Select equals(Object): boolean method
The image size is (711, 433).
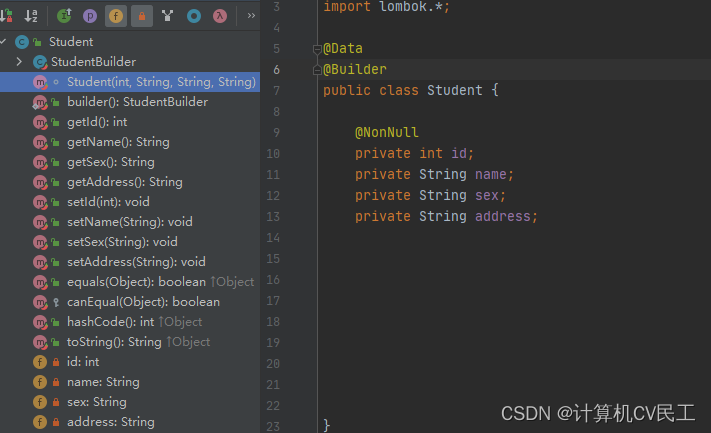(136, 282)
